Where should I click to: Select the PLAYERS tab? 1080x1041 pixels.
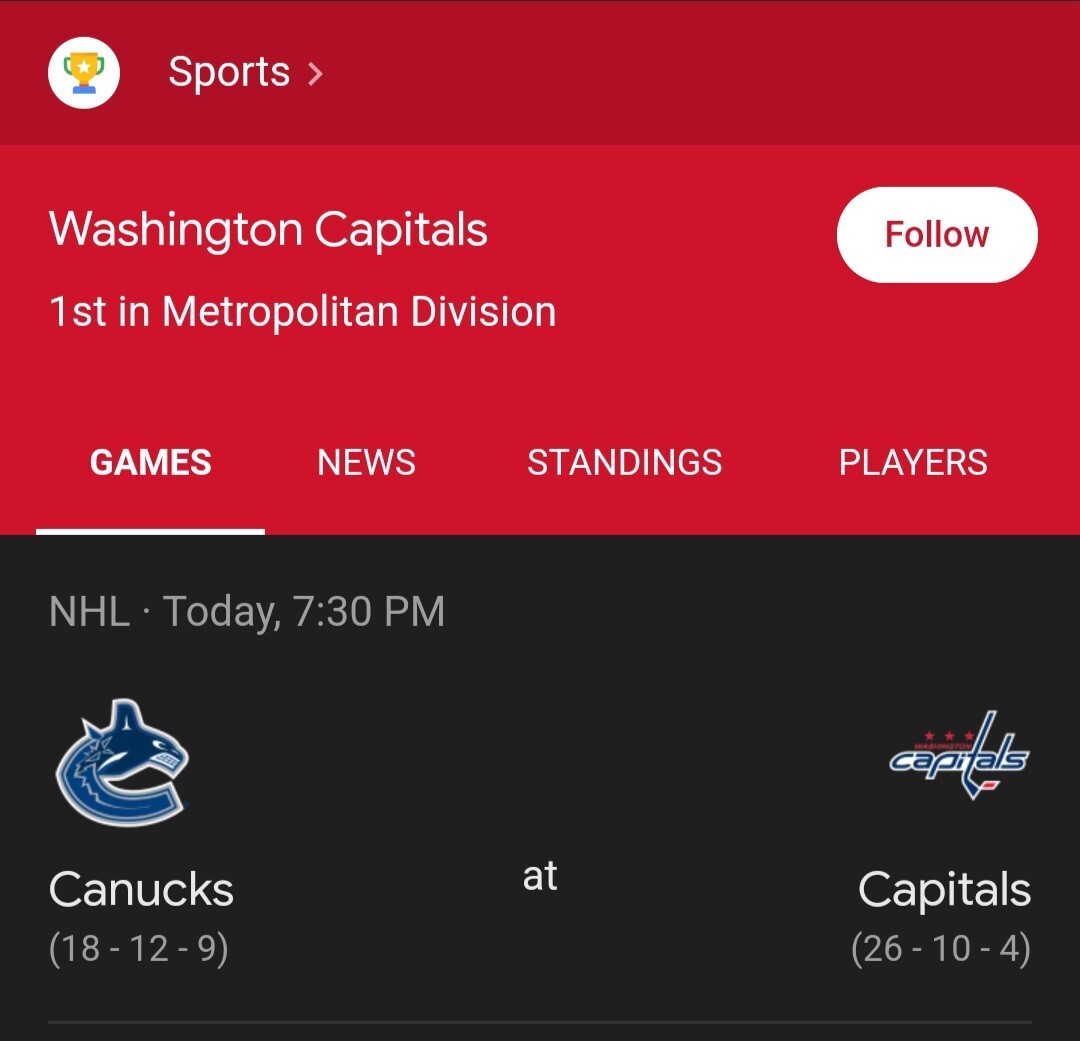click(913, 462)
